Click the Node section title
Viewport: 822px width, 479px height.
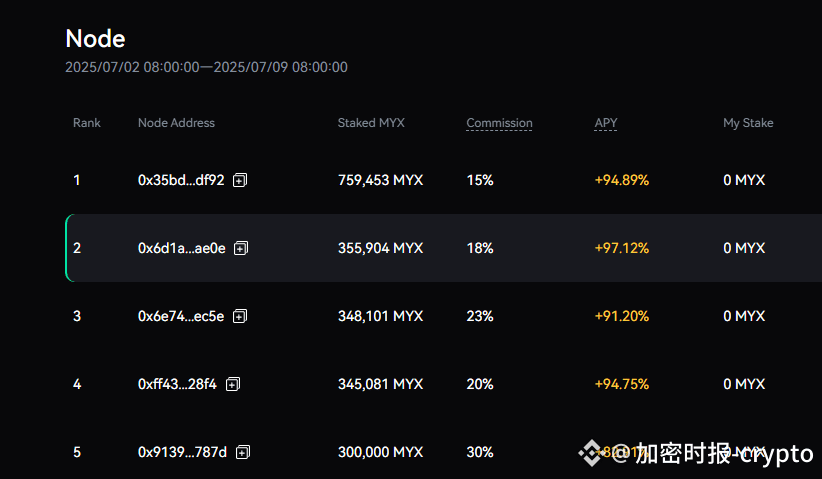95,39
